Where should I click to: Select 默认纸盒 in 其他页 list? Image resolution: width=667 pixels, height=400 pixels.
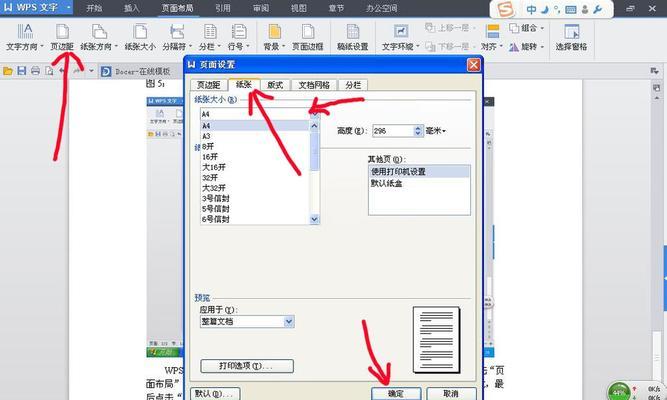click(419, 183)
